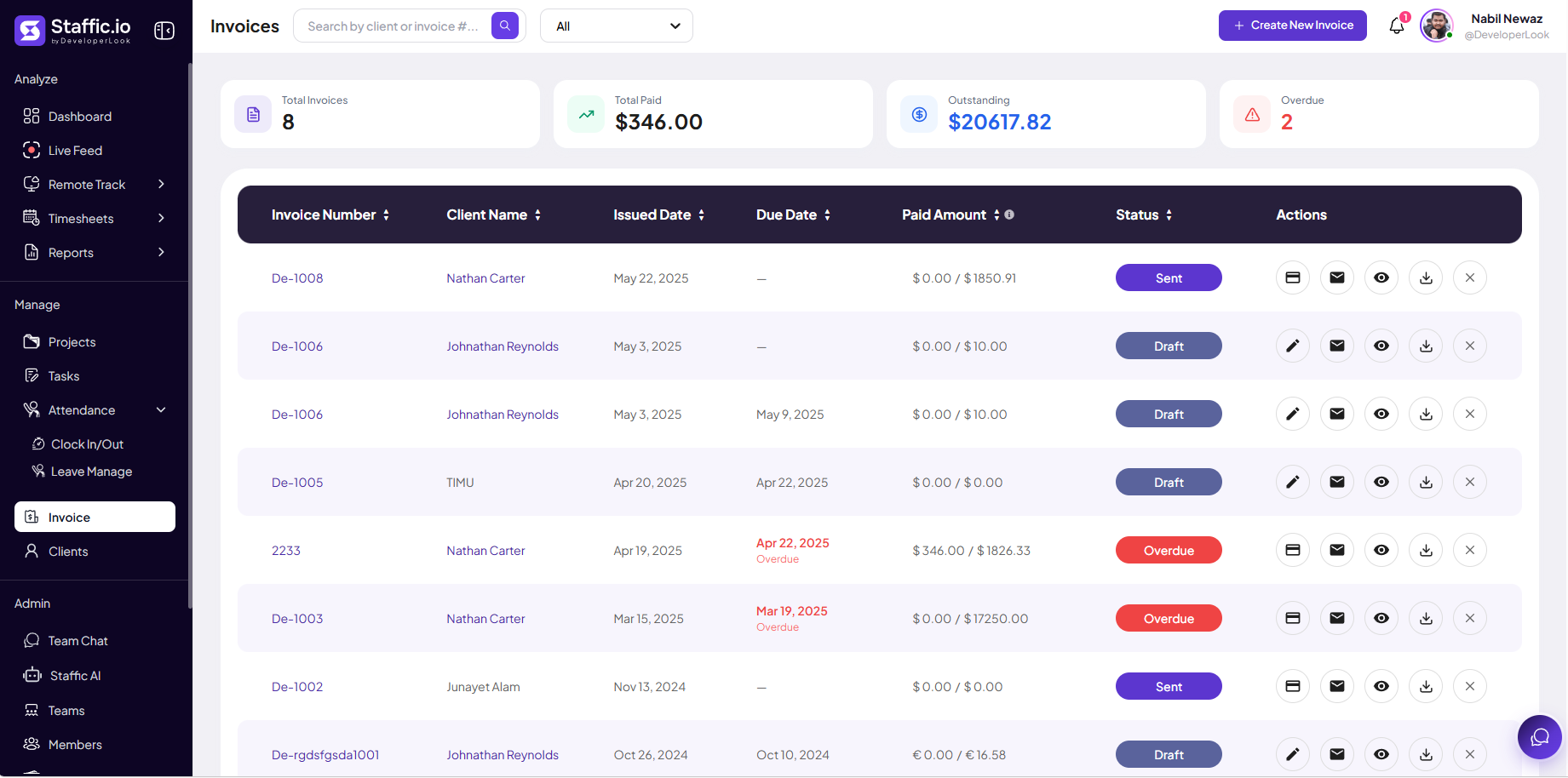Delete invoice De-1008 with X icon
This screenshot has width=1568, height=778.
(1470, 277)
